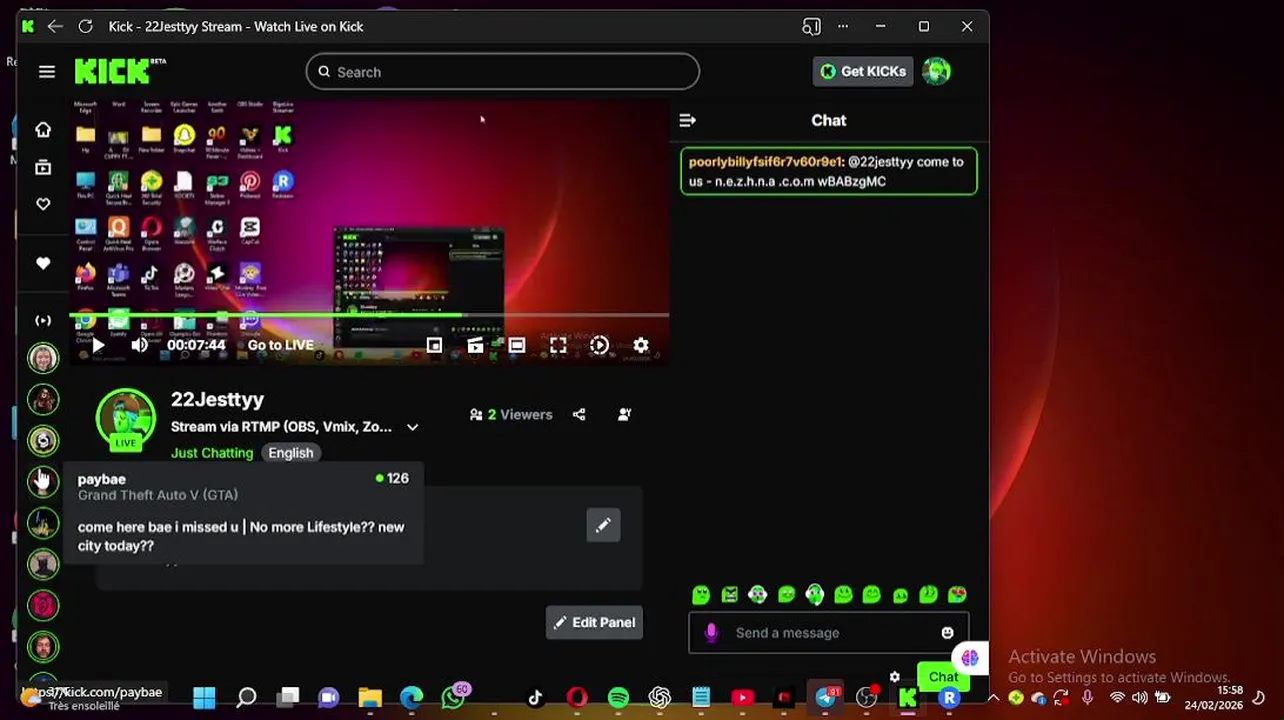This screenshot has height=720, width=1284.
Task: Open the paybae sidebar channel avatar
Action: [x=43, y=481]
